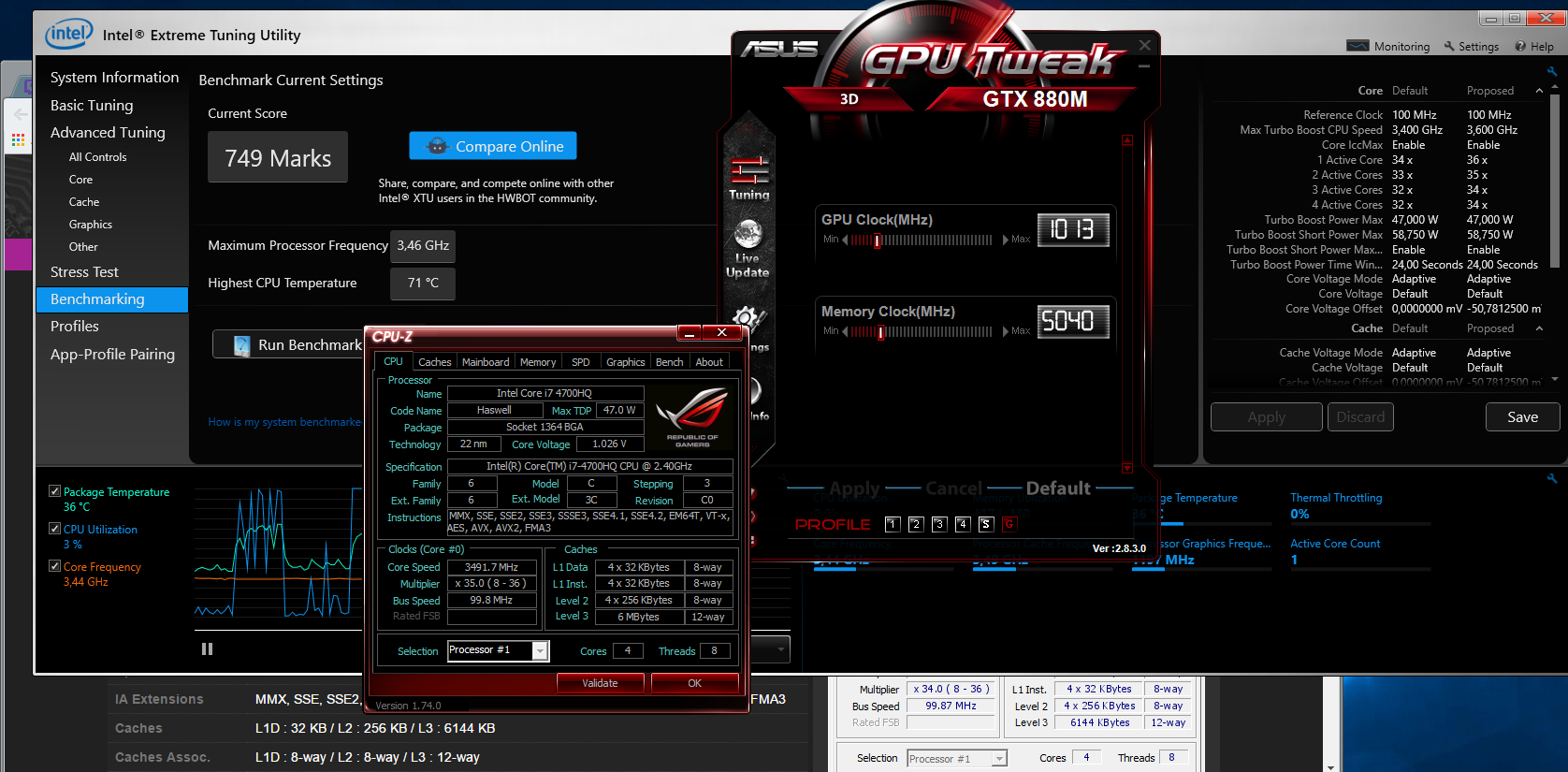Image resolution: width=1568 pixels, height=772 pixels.
Task: Switch to the Mainboard tab in CPU-Z
Action: [x=486, y=362]
